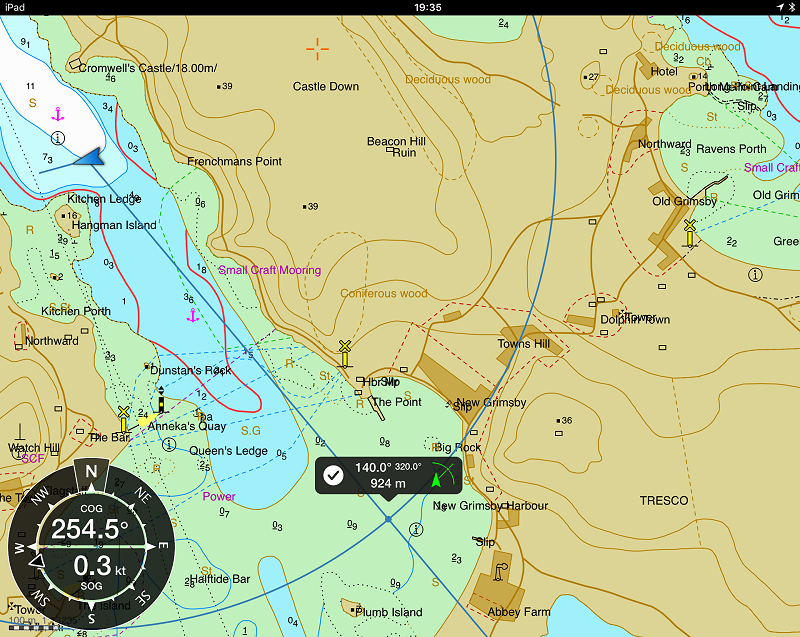Image resolution: width=800 pixels, height=637 pixels.
Task: Tap the Bluetooth icon in status bar
Action: click(790, 7)
